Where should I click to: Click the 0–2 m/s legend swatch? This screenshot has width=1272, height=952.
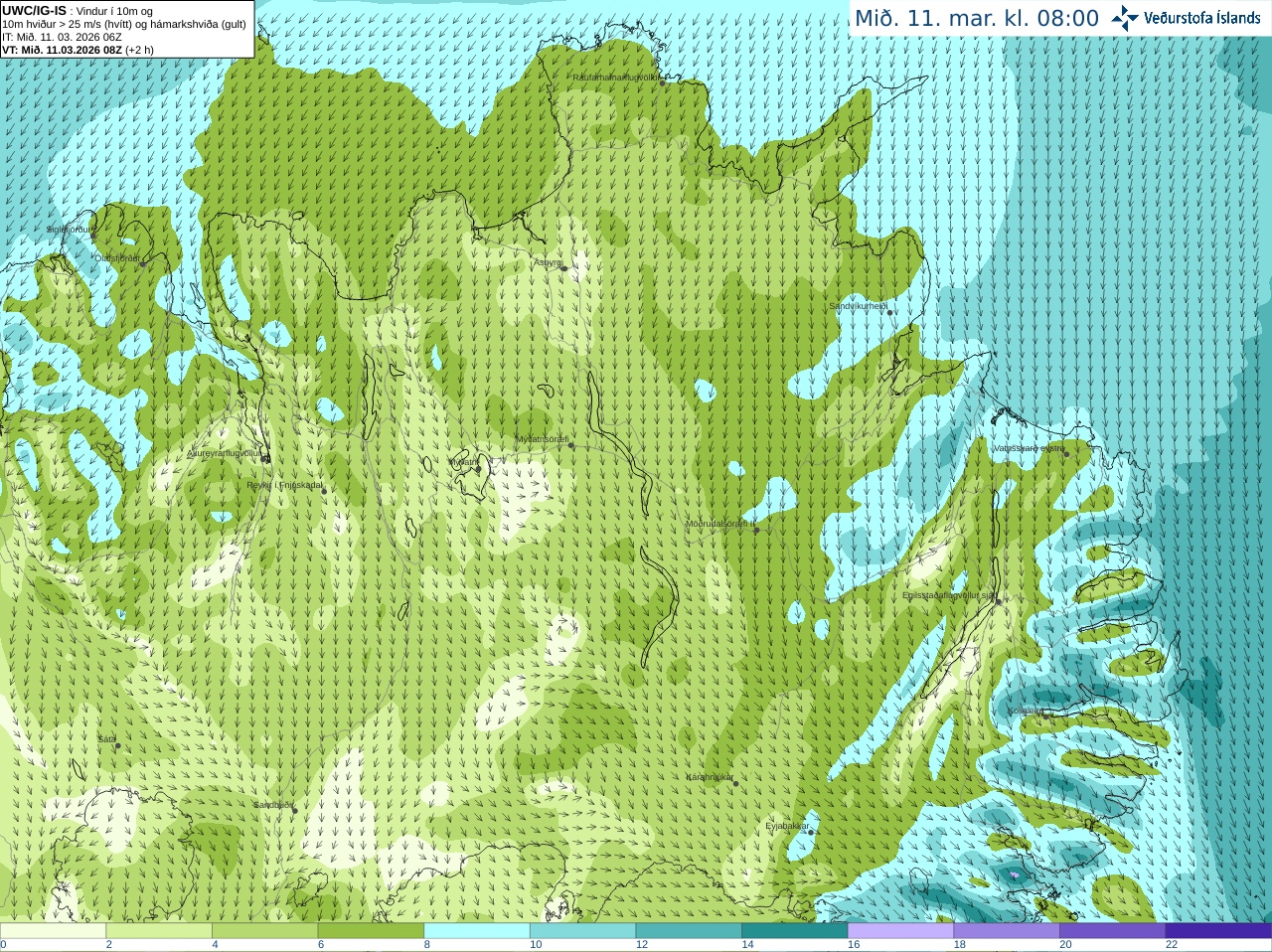tap(53, 931)
